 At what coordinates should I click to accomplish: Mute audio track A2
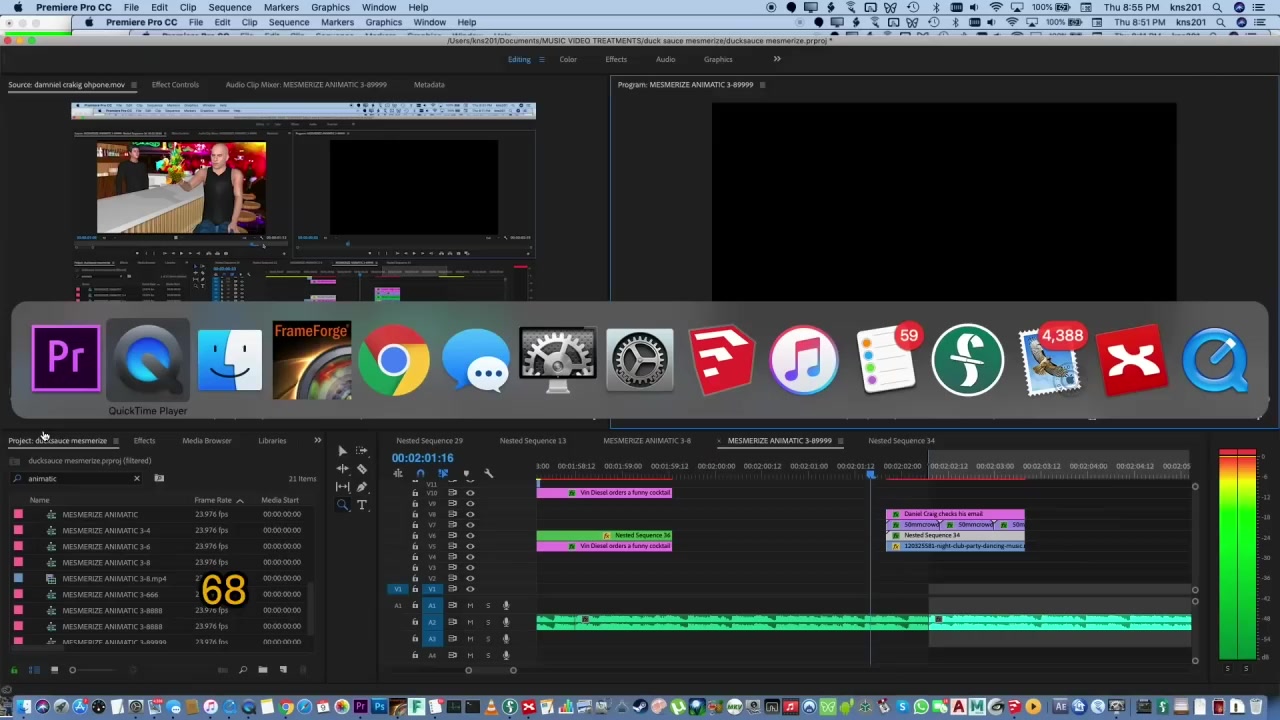[x=470, y=622]
